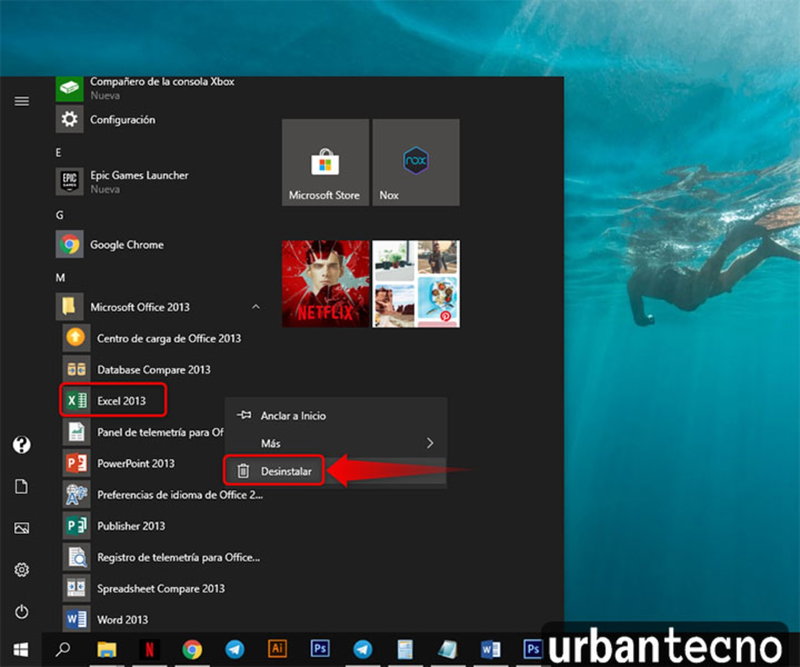
Task: Open first Photoshop icon in taskbar
Action: coord(320,649)
